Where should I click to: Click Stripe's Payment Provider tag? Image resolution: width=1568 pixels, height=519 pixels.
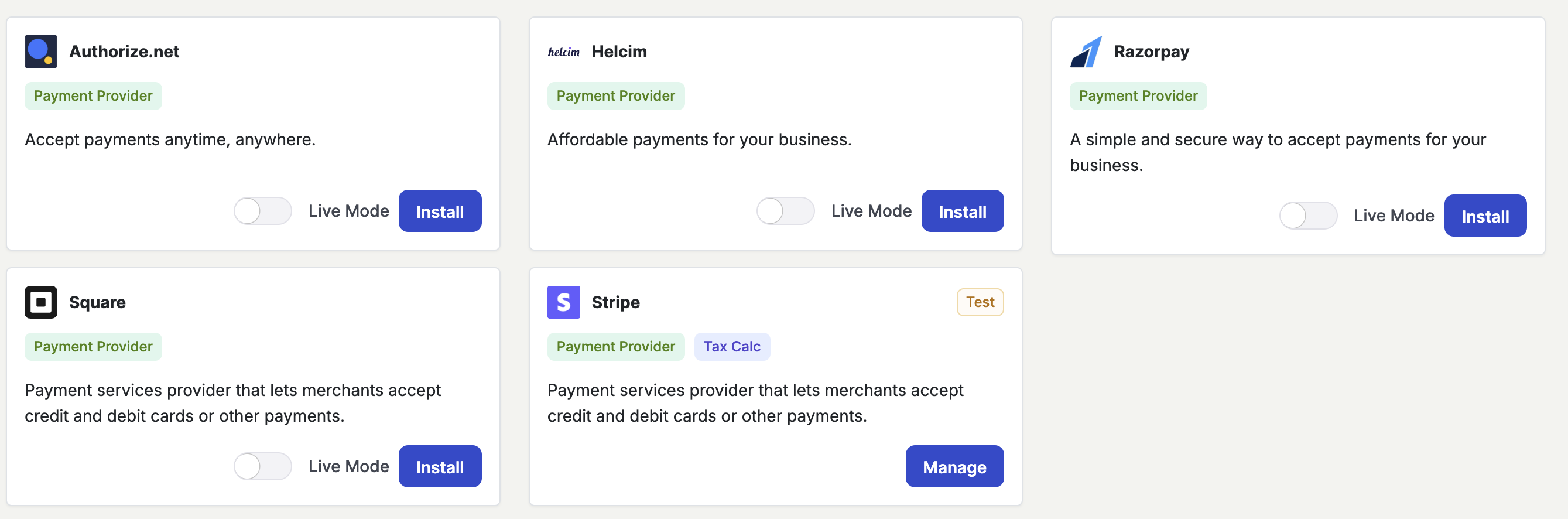point(615,347)
